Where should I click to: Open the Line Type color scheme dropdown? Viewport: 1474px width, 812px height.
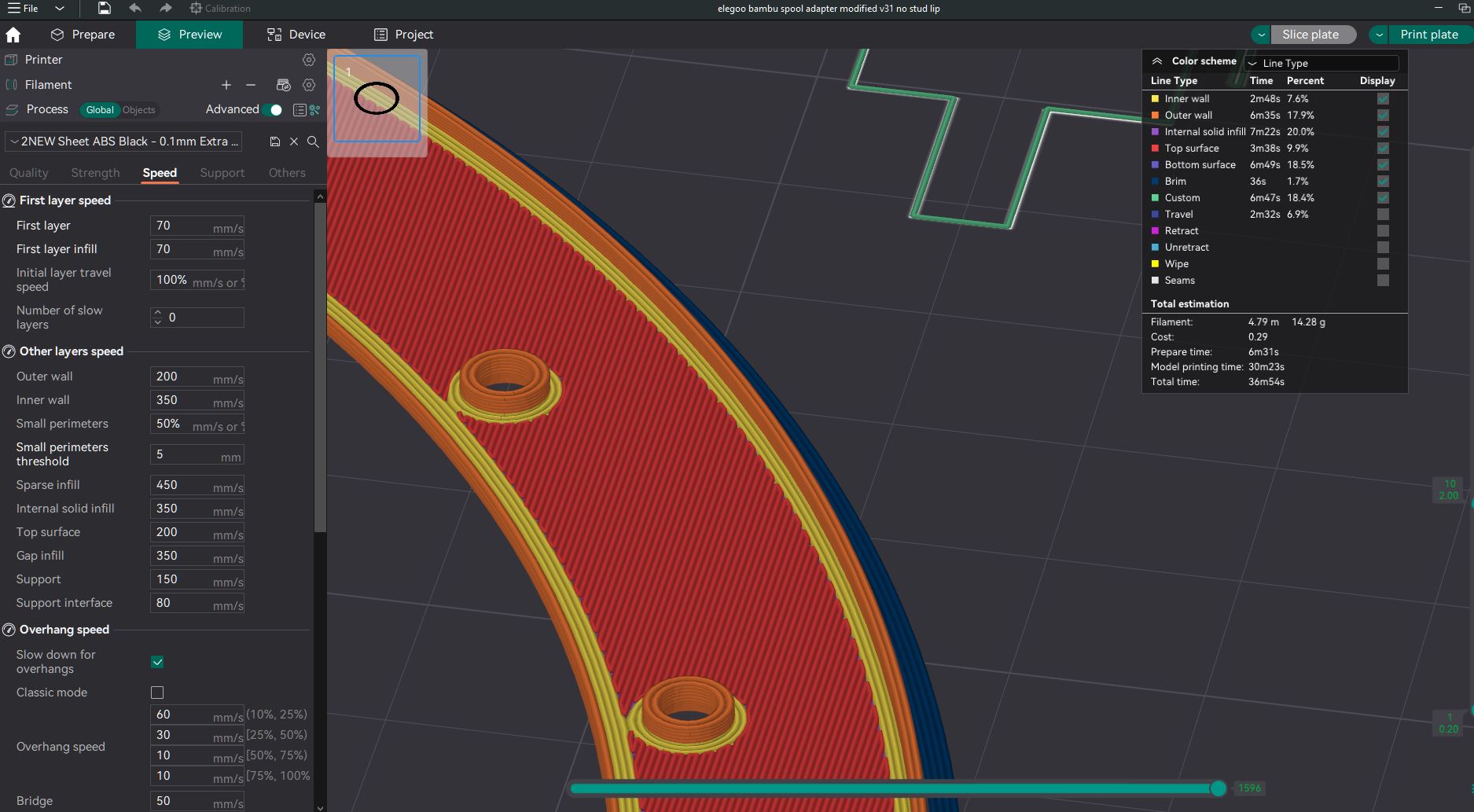(1321, 63)
